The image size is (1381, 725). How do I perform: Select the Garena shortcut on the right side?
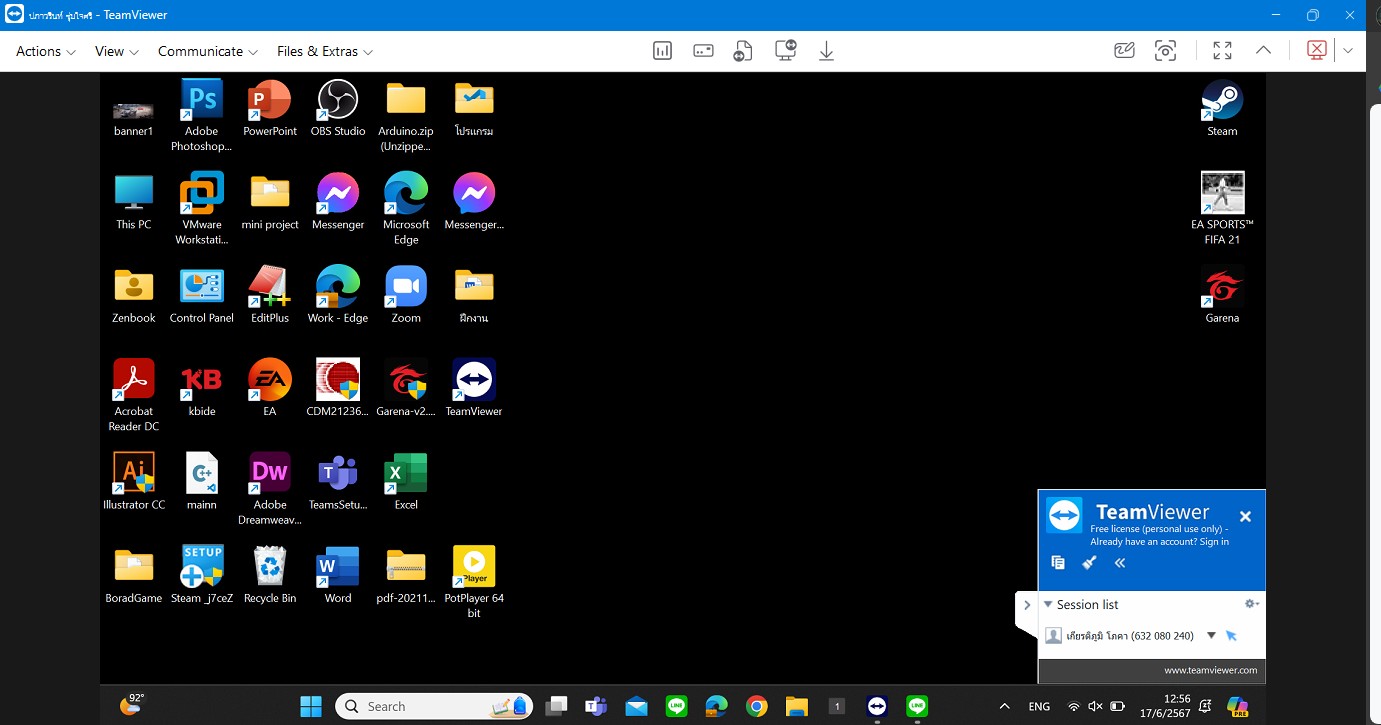point(1222,295)
